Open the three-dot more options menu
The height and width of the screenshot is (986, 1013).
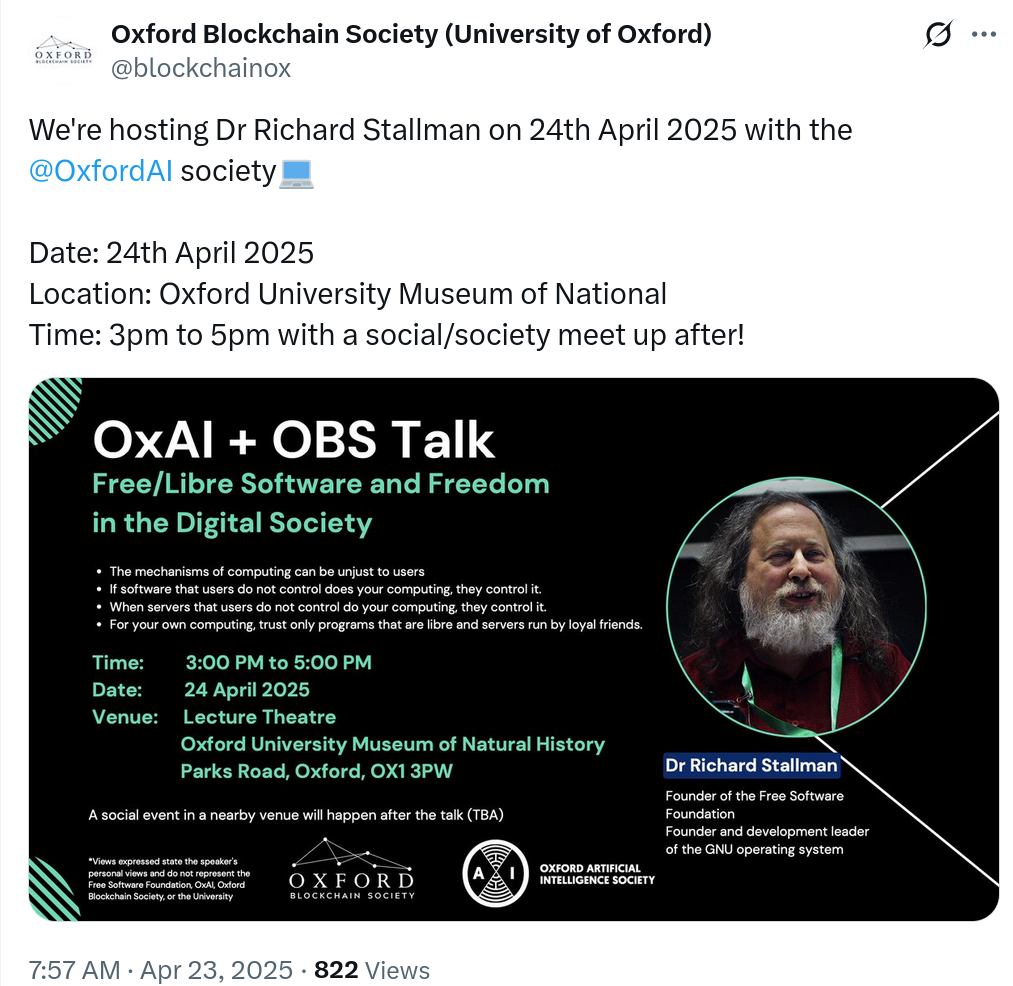click(984, 34)
